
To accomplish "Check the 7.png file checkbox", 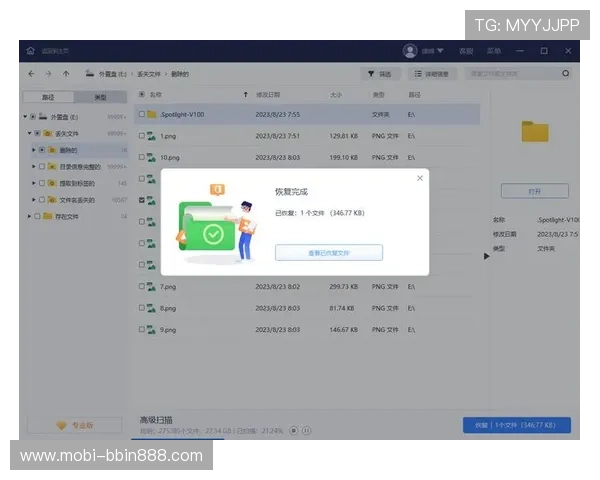I will pos(142,286).
